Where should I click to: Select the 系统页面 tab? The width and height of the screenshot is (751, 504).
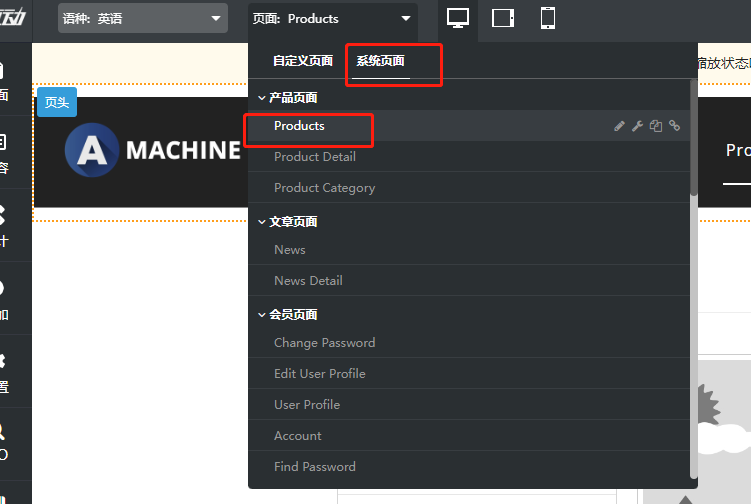point(381,61)
